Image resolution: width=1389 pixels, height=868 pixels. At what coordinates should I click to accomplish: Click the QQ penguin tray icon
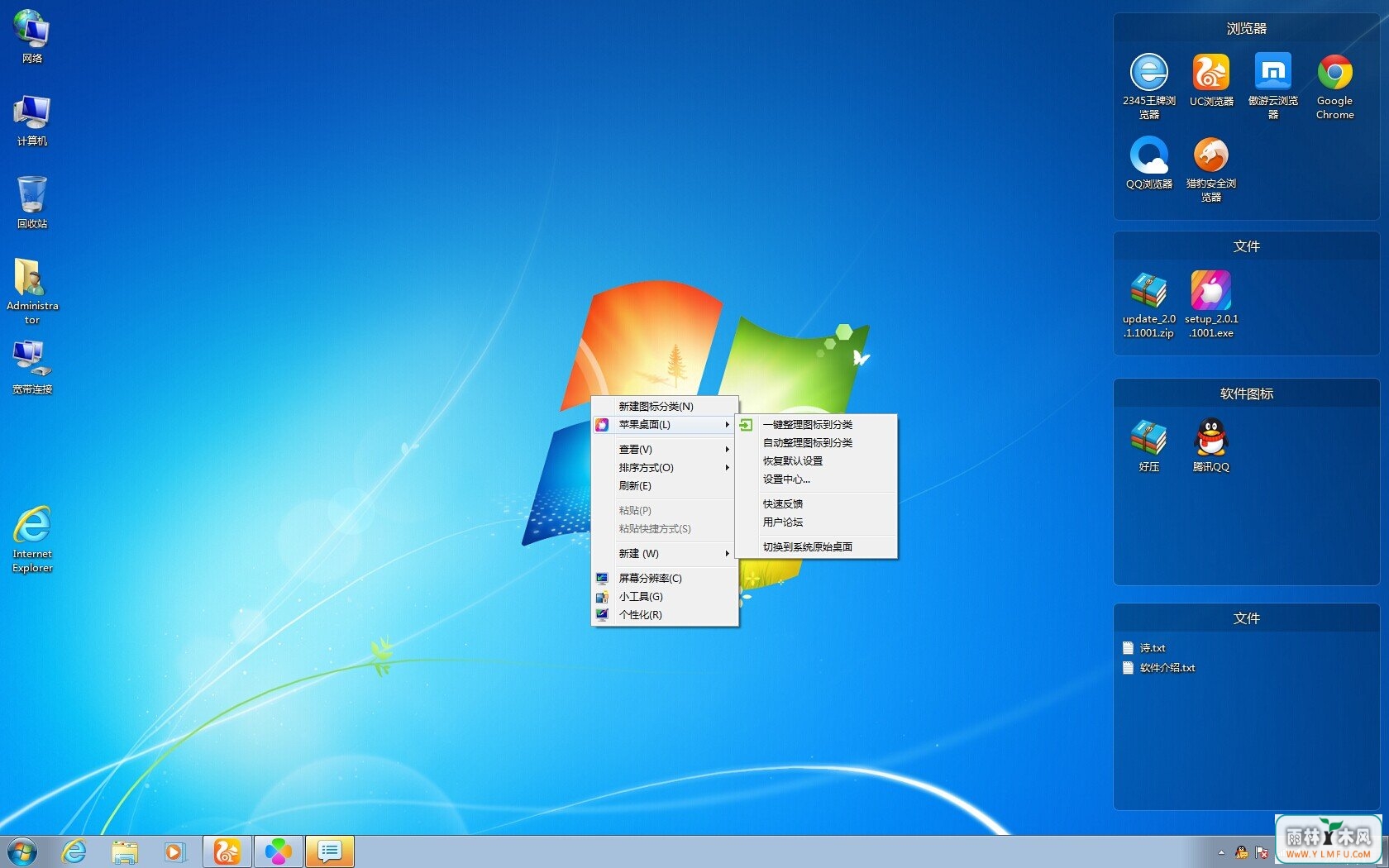pyautogui.click(x=1241, y=852)
